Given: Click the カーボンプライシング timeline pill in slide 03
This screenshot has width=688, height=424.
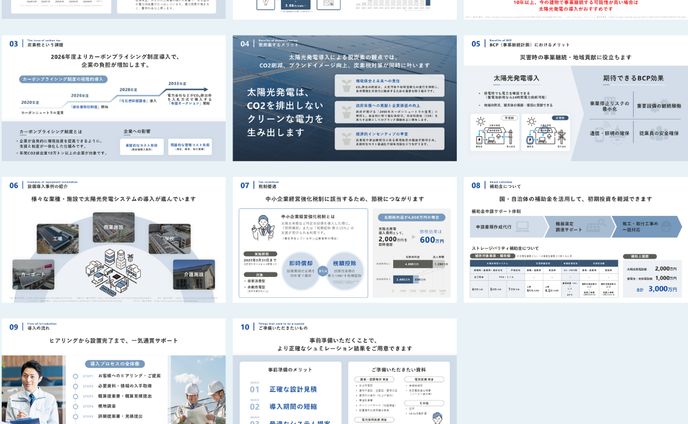Looking at the screenshot, I should (63, 79).
